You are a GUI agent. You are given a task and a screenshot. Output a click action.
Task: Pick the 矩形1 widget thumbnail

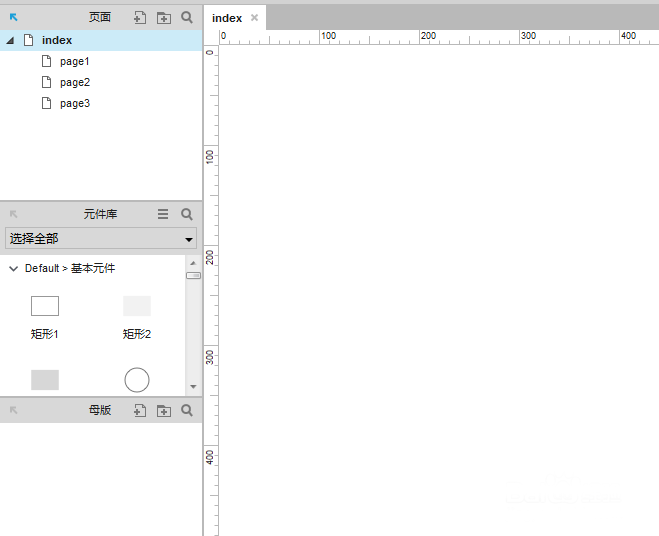[x=45, y=306]
